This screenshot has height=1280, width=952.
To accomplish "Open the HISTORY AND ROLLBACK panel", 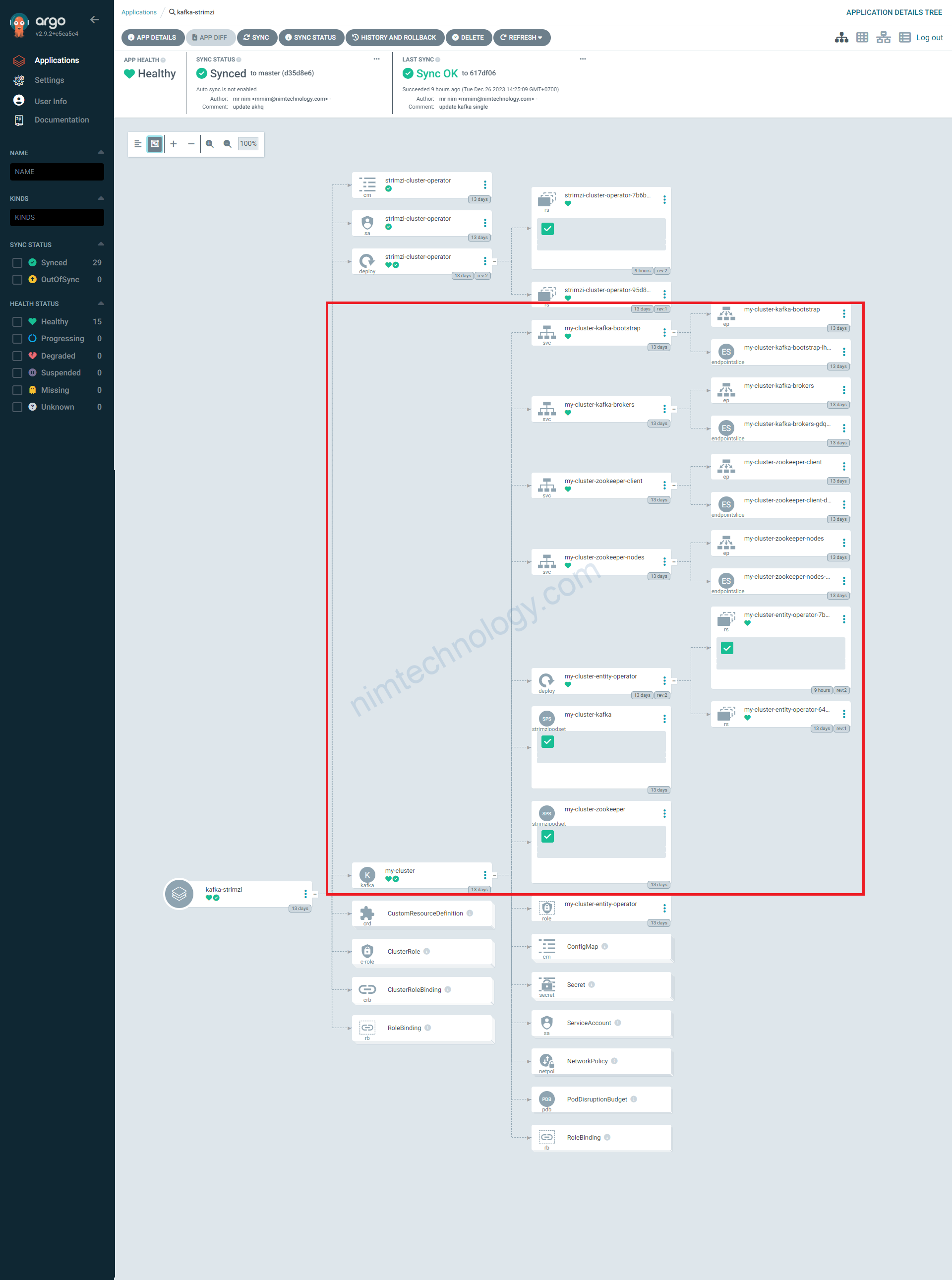I will click(x=395, y=38).
